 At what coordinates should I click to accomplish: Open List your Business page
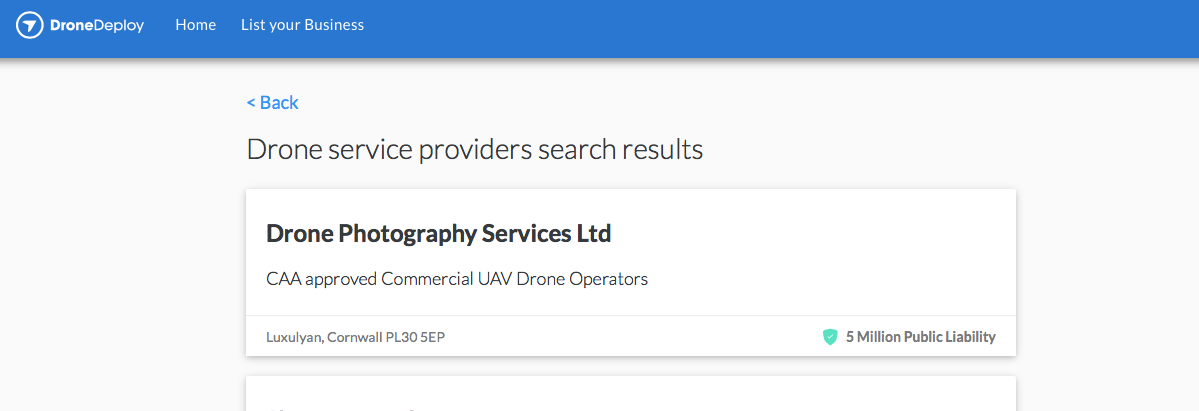(x=302, y=24)
